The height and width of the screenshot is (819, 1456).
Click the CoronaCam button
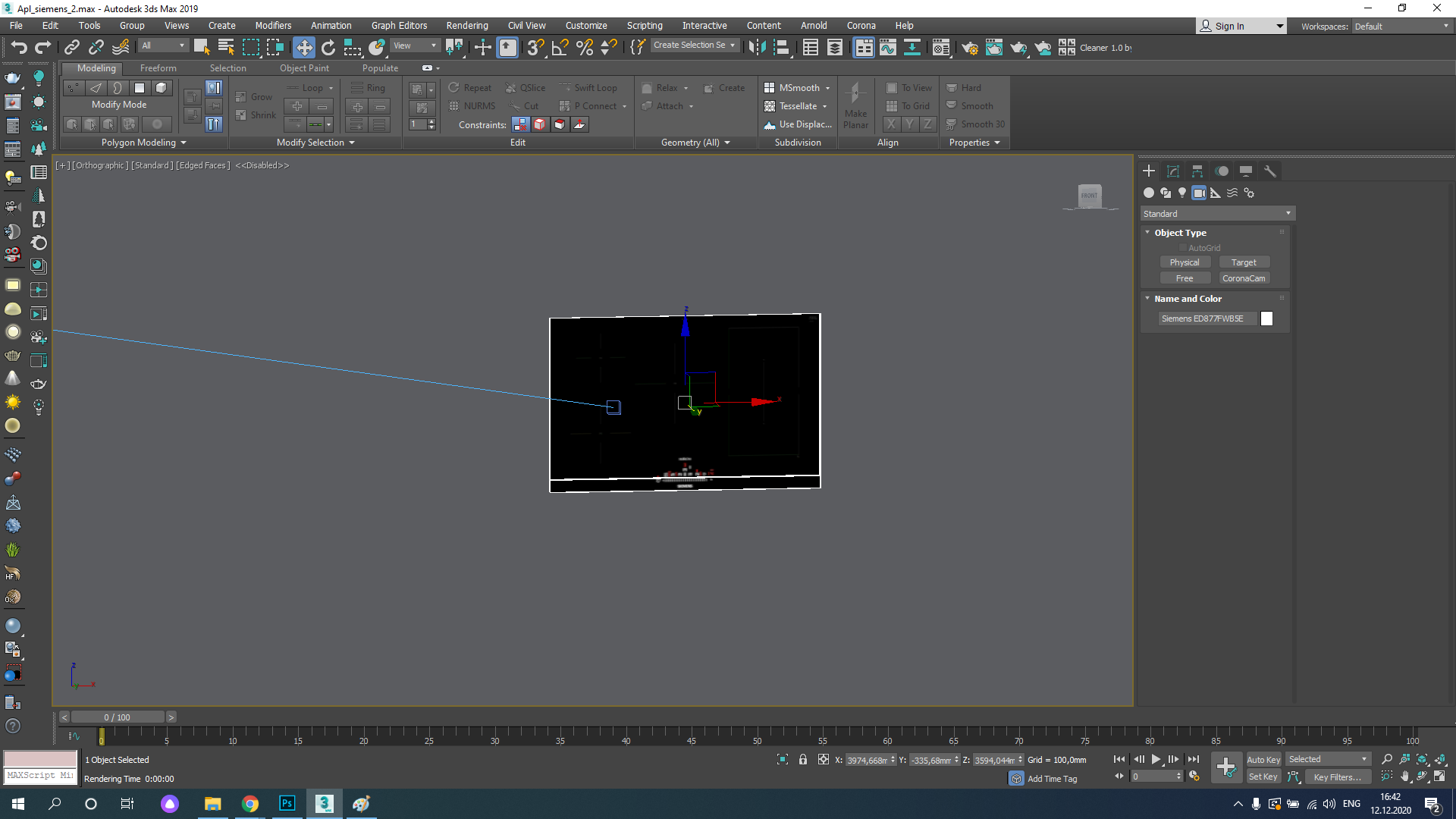click(x=1244, y=278)
